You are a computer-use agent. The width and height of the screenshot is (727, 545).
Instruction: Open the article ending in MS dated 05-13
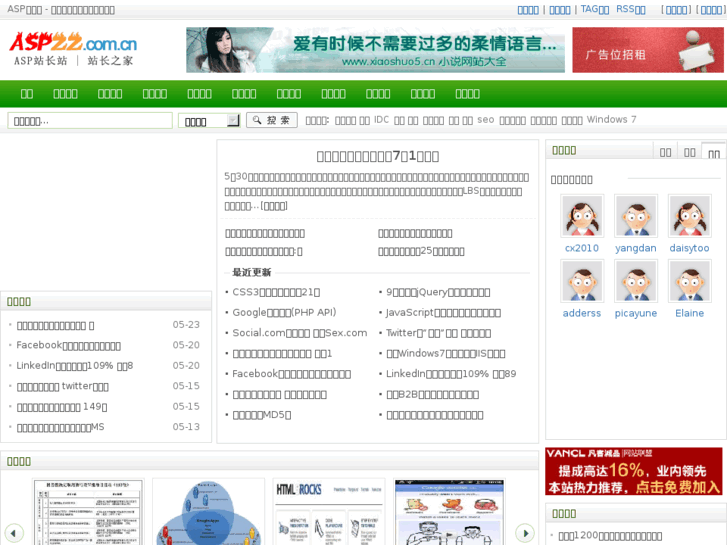(60, 427)
